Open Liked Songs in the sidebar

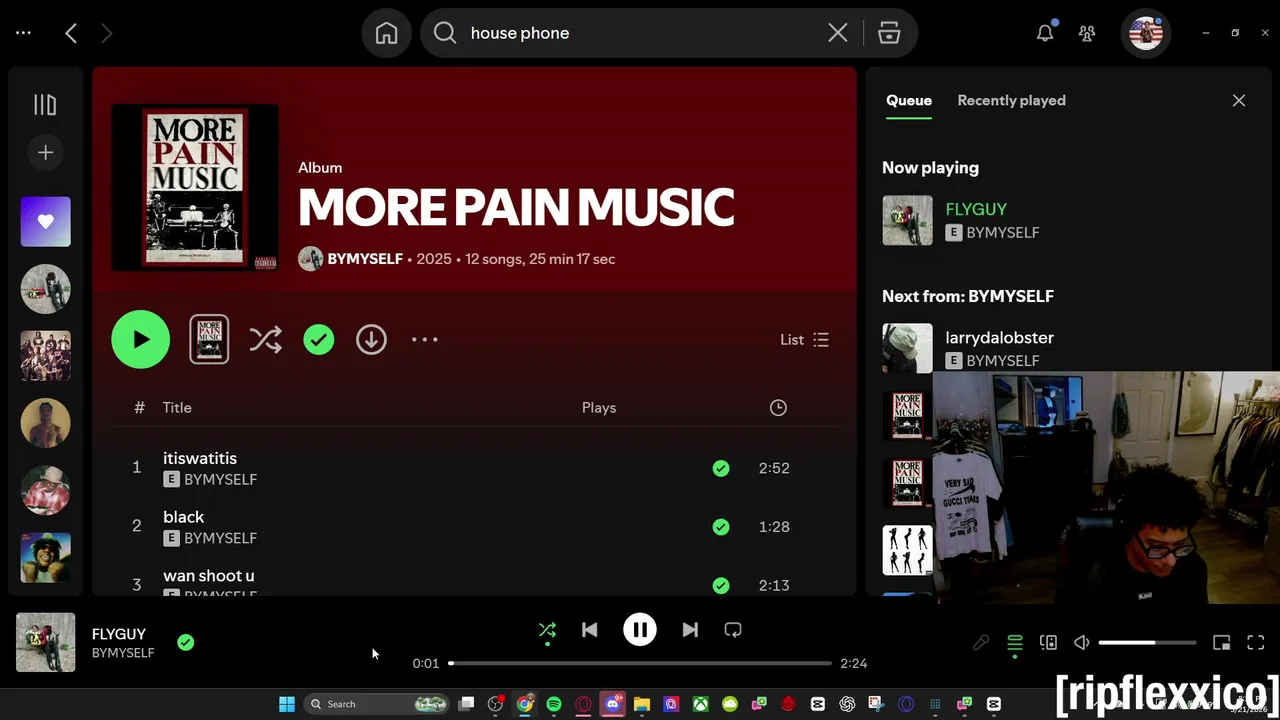[46, 221]
